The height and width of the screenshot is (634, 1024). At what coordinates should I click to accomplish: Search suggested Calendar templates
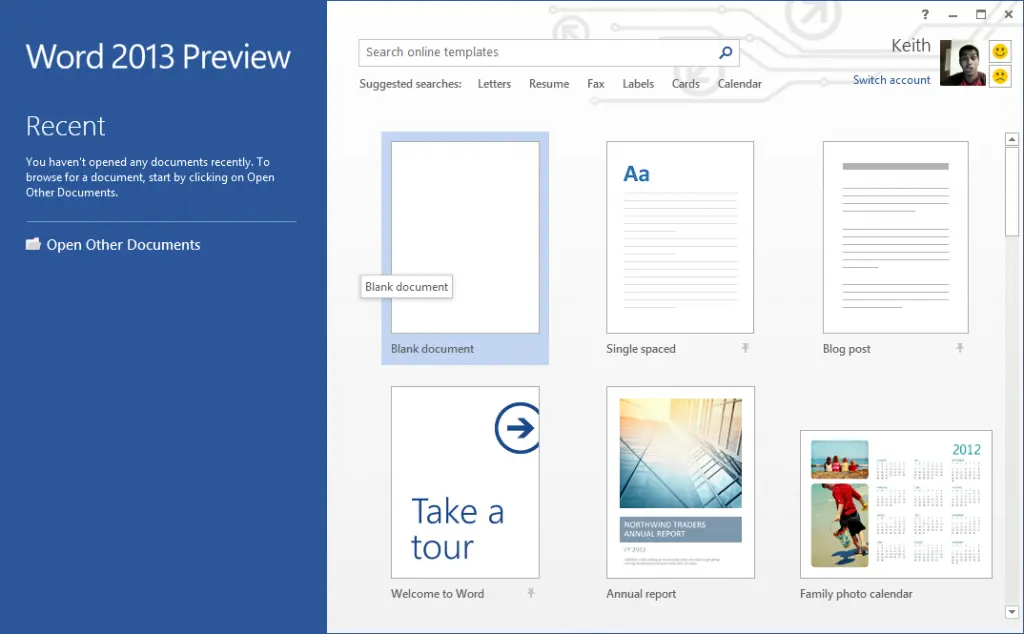[x=740, y=84]
